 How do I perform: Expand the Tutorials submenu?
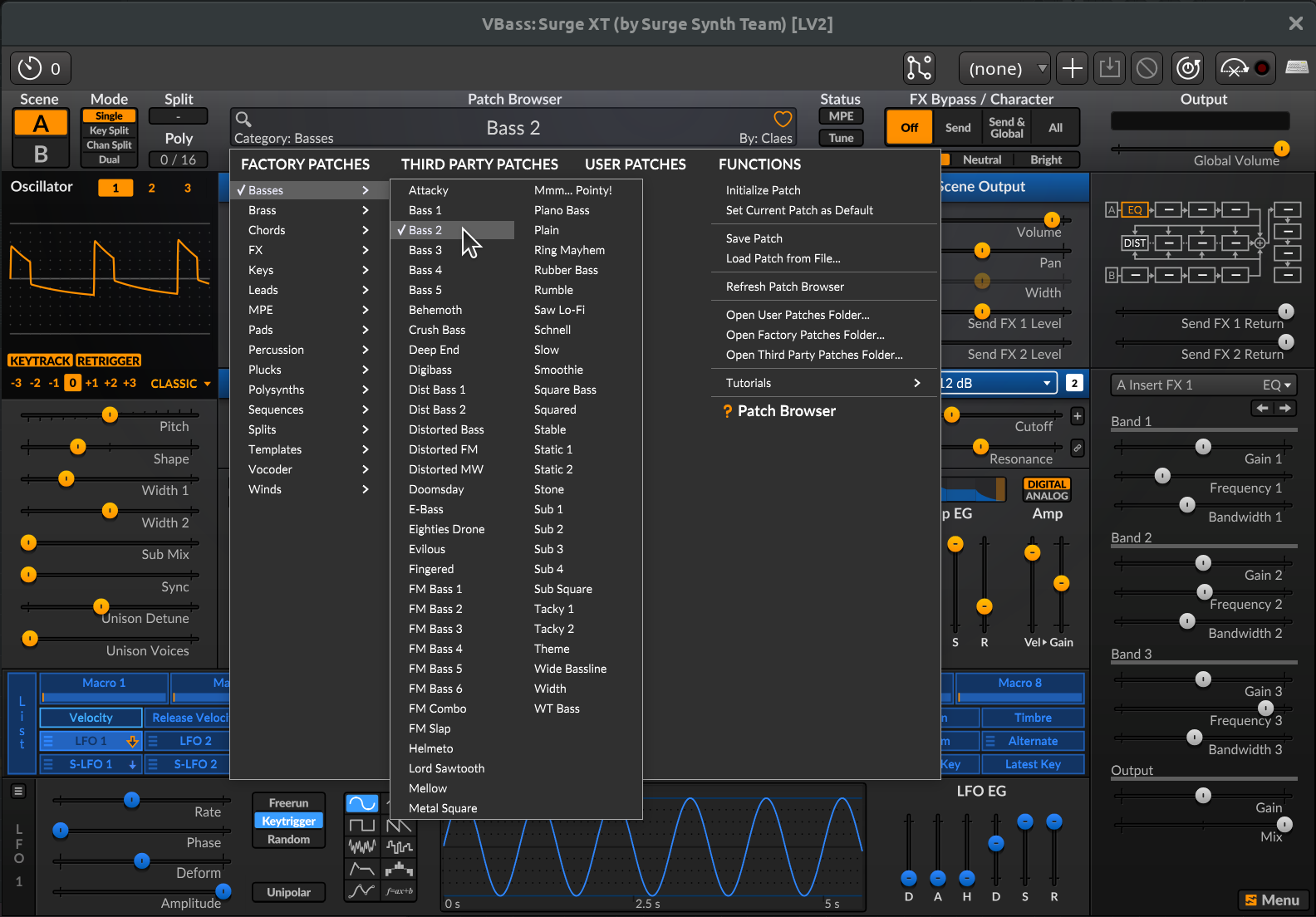click(x=824, y=383)
